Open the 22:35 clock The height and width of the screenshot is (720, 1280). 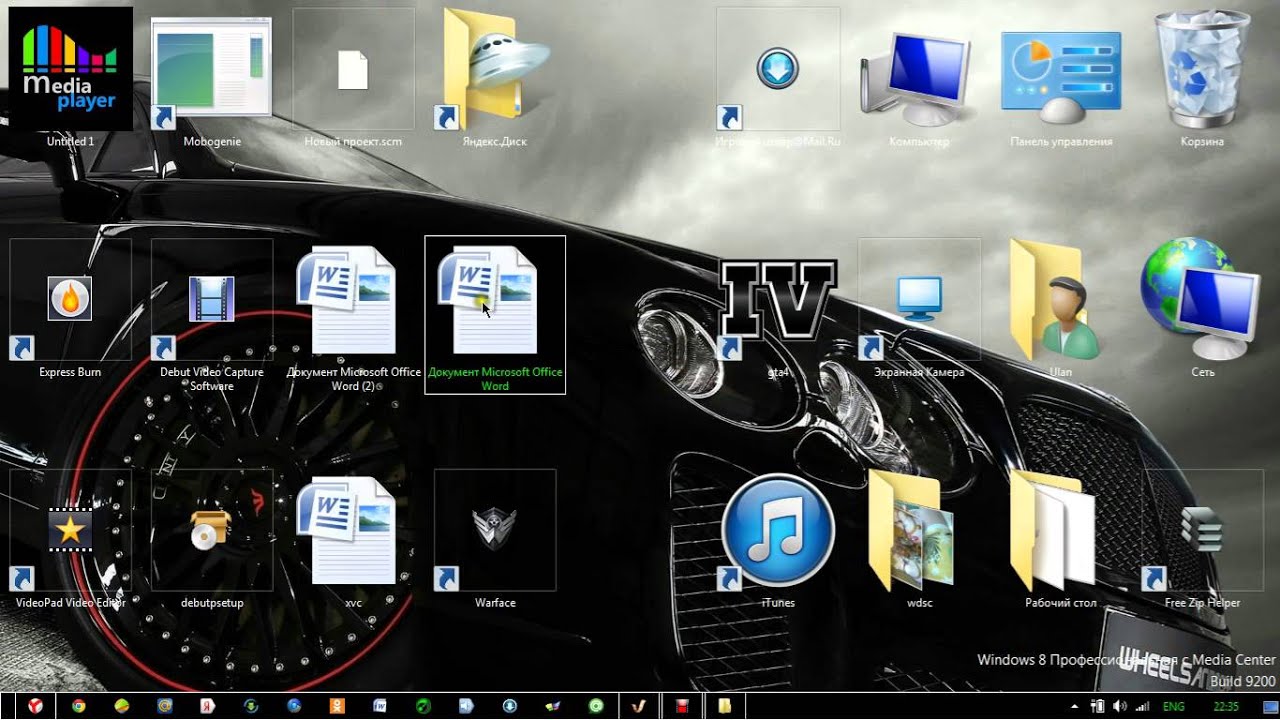[x=1225, y=706]
